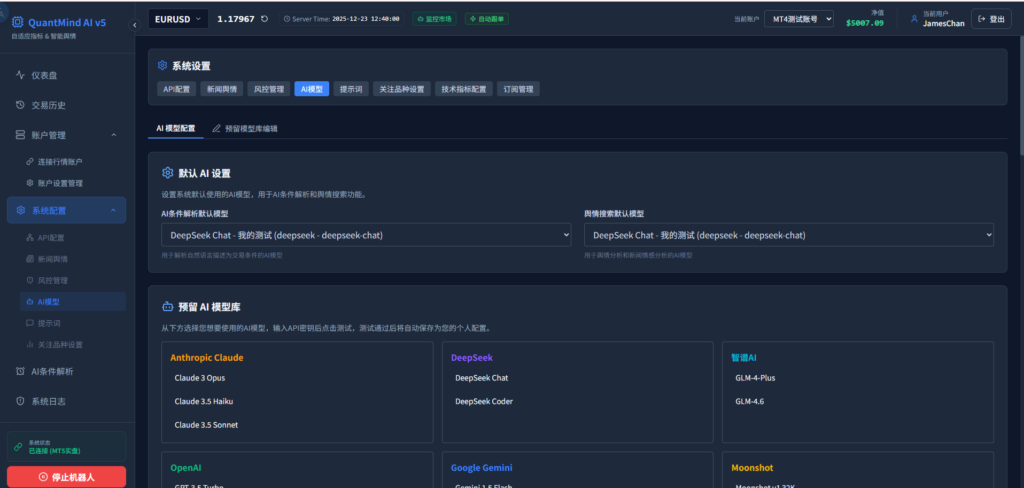Collapse the sidebar using the arrow handle
Screen dimensions: 1024x488
coord(135,25)
